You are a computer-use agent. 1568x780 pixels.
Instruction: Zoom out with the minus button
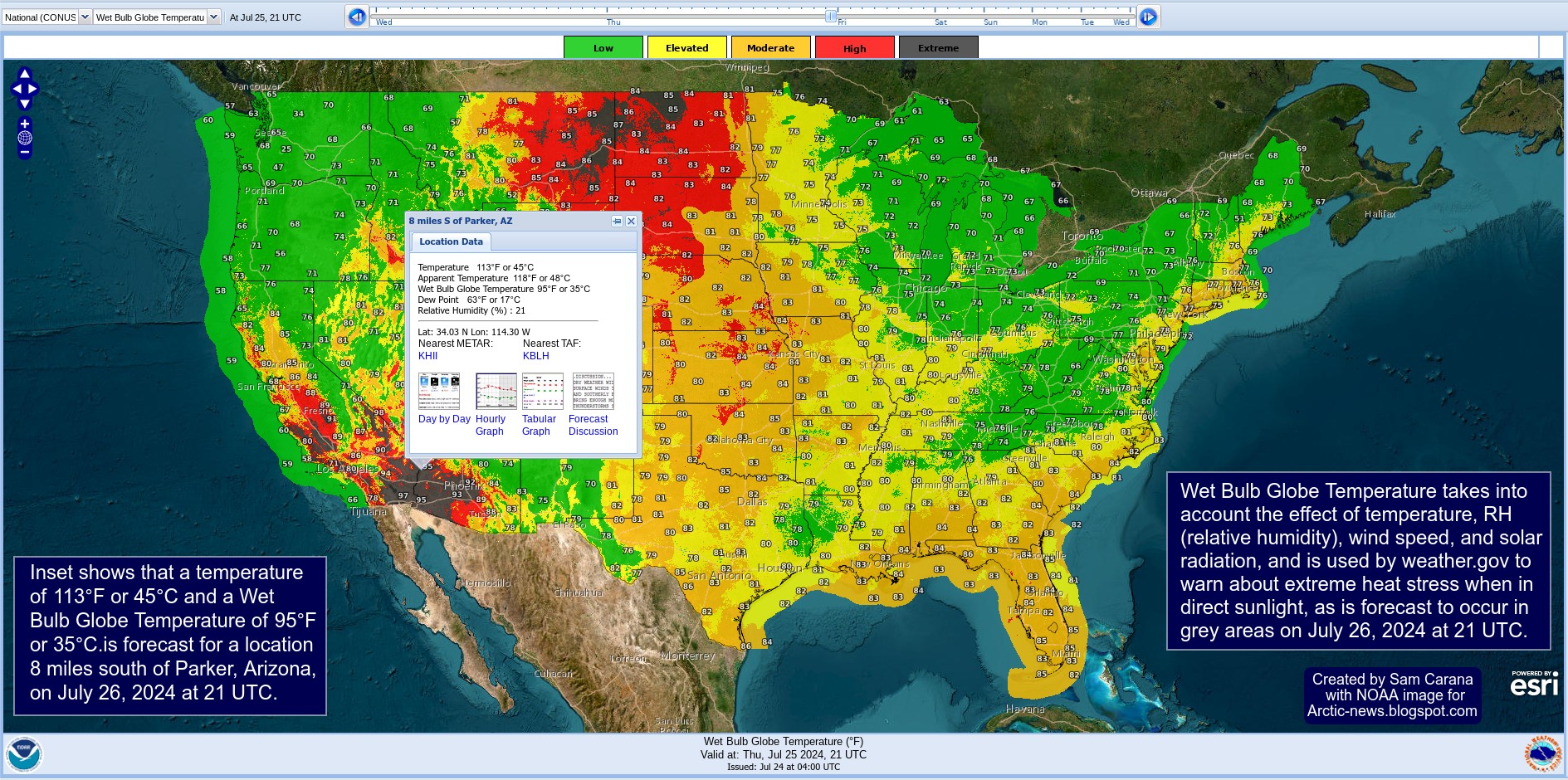(25, 152)
